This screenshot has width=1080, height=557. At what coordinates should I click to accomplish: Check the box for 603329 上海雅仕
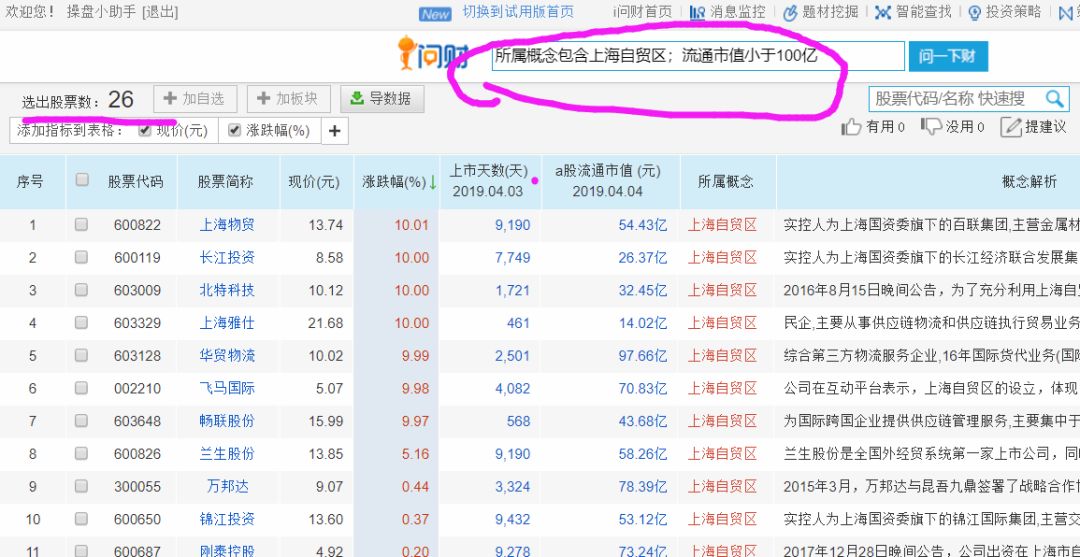point(81,322)
